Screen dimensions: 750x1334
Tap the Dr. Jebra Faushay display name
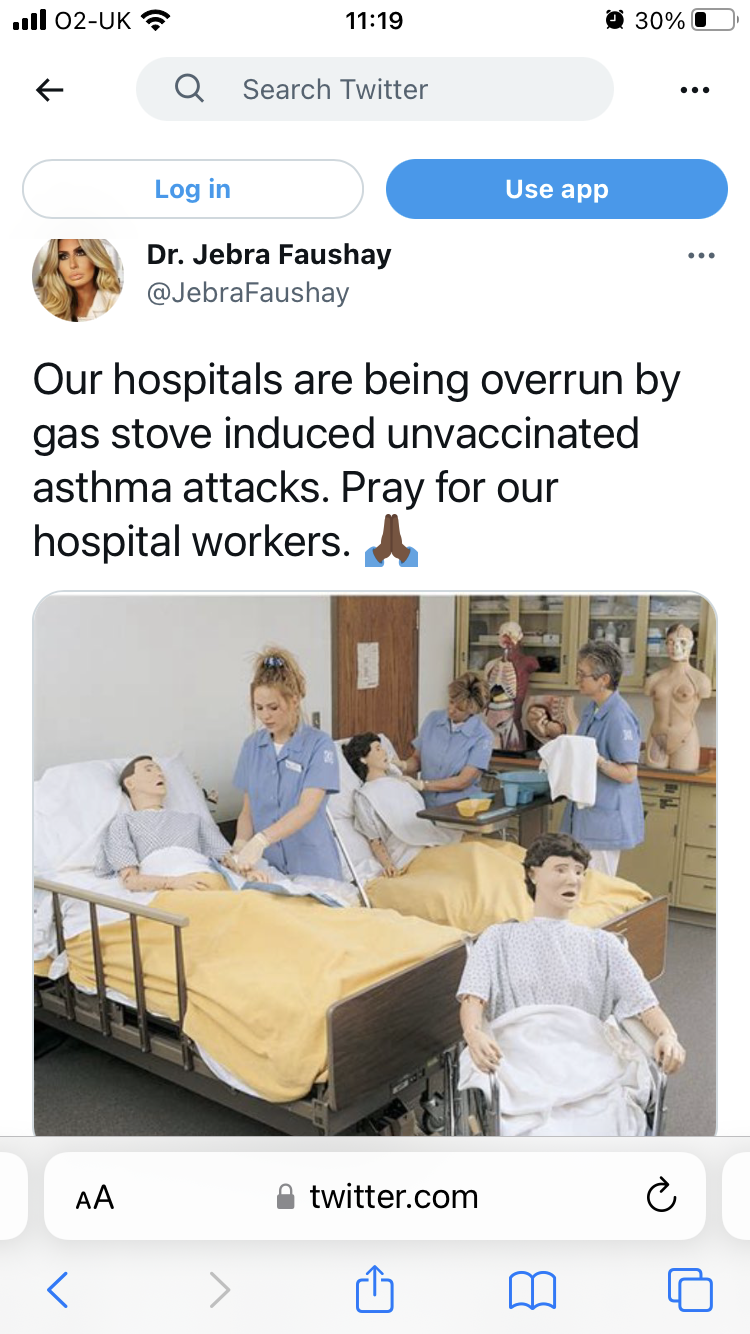click(269, 254)
